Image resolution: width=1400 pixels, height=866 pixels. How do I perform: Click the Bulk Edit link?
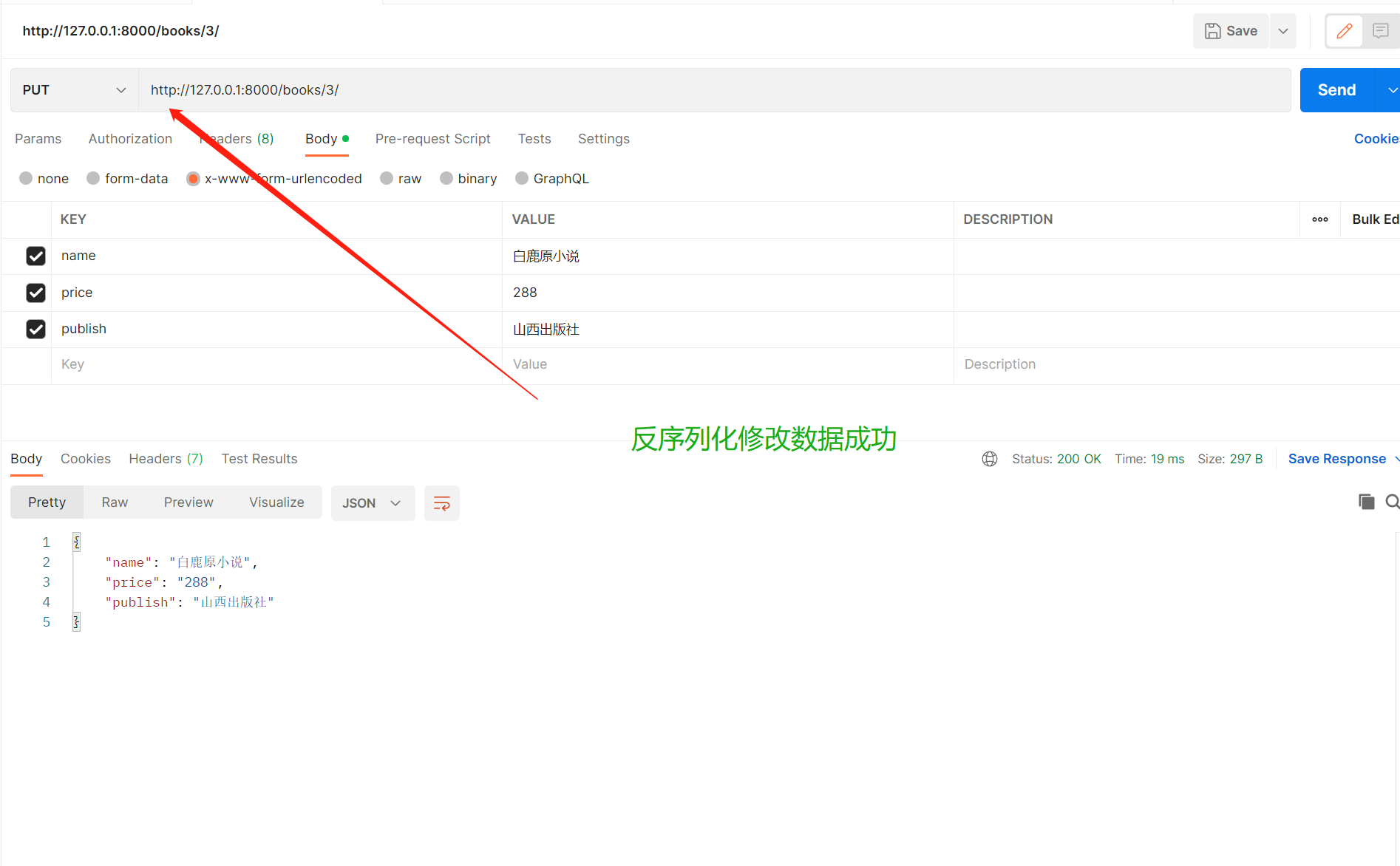1376,219
